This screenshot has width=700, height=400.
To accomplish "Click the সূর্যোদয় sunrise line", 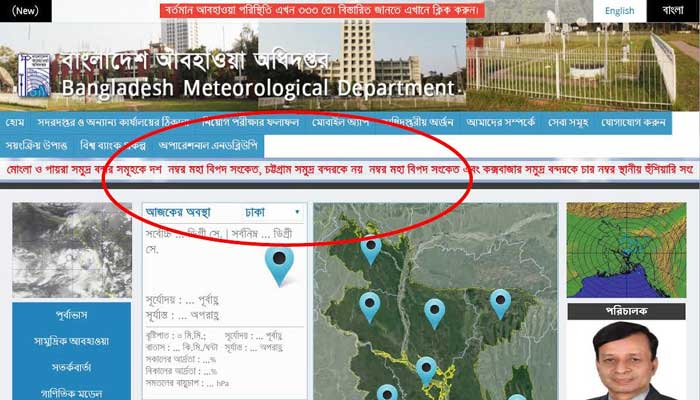I will [x=182, y=300].
